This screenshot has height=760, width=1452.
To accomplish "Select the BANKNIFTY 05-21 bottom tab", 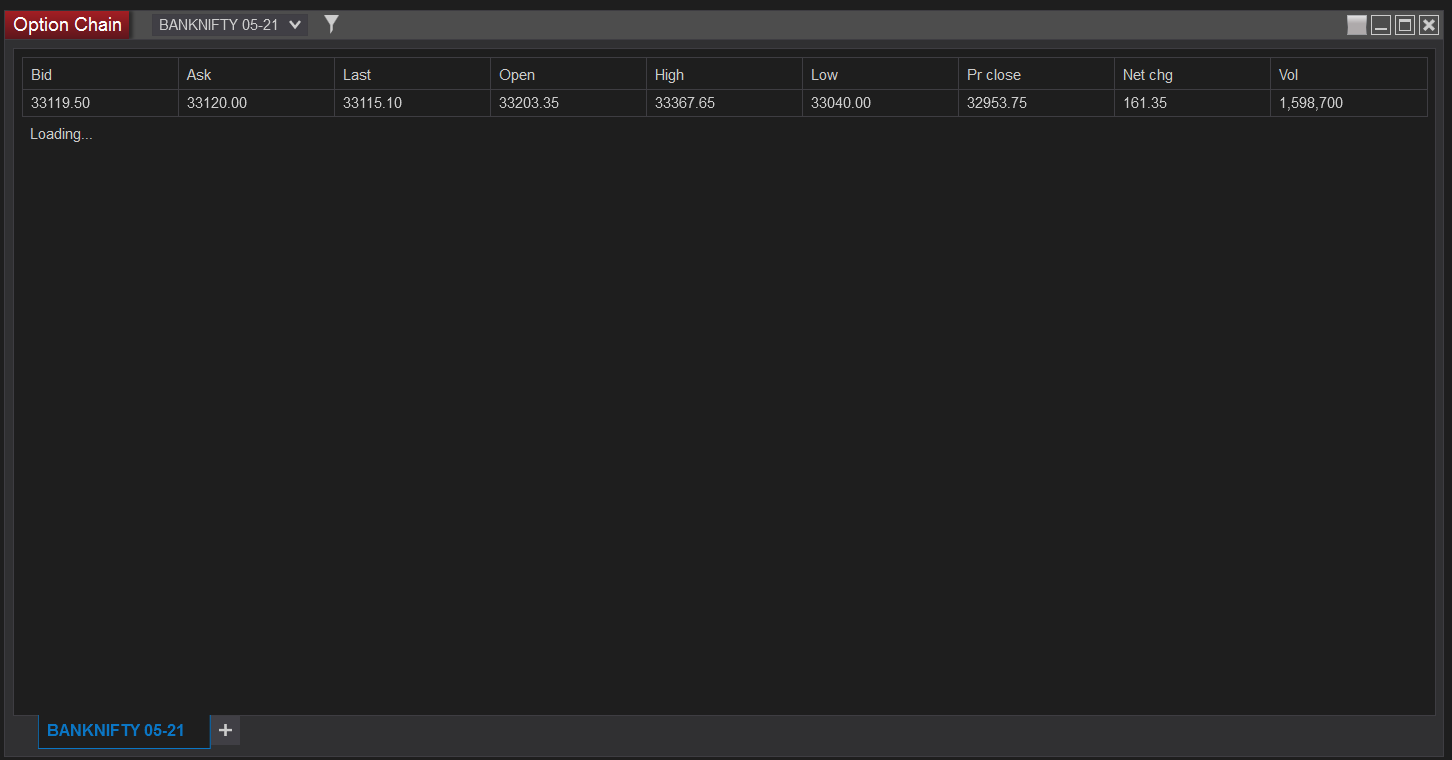I will [x=124, y=731].
